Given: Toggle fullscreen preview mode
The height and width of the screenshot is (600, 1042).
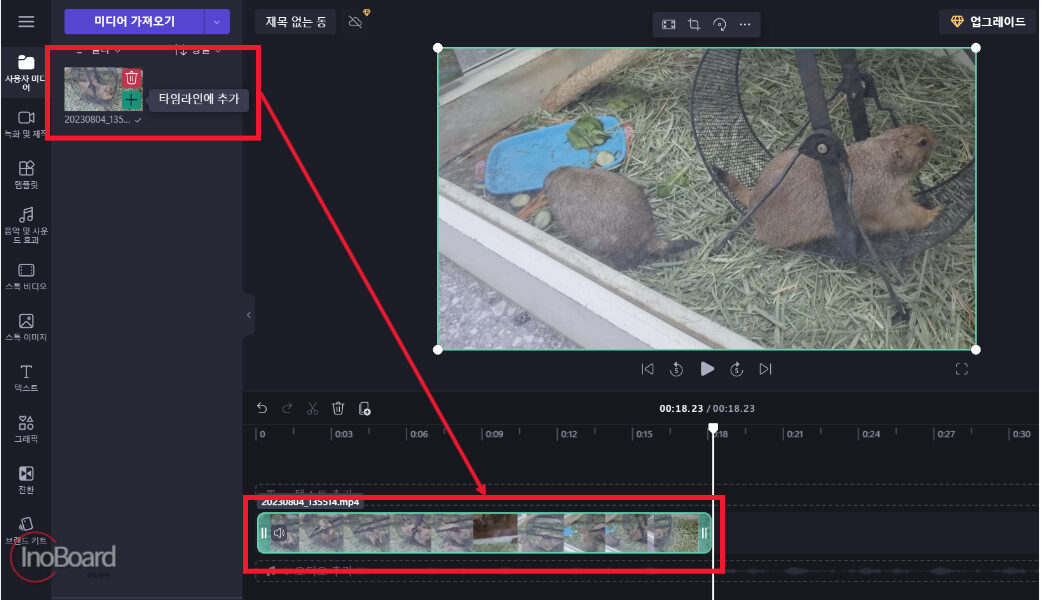Looking at the screenshot, I should coord(962,369).
